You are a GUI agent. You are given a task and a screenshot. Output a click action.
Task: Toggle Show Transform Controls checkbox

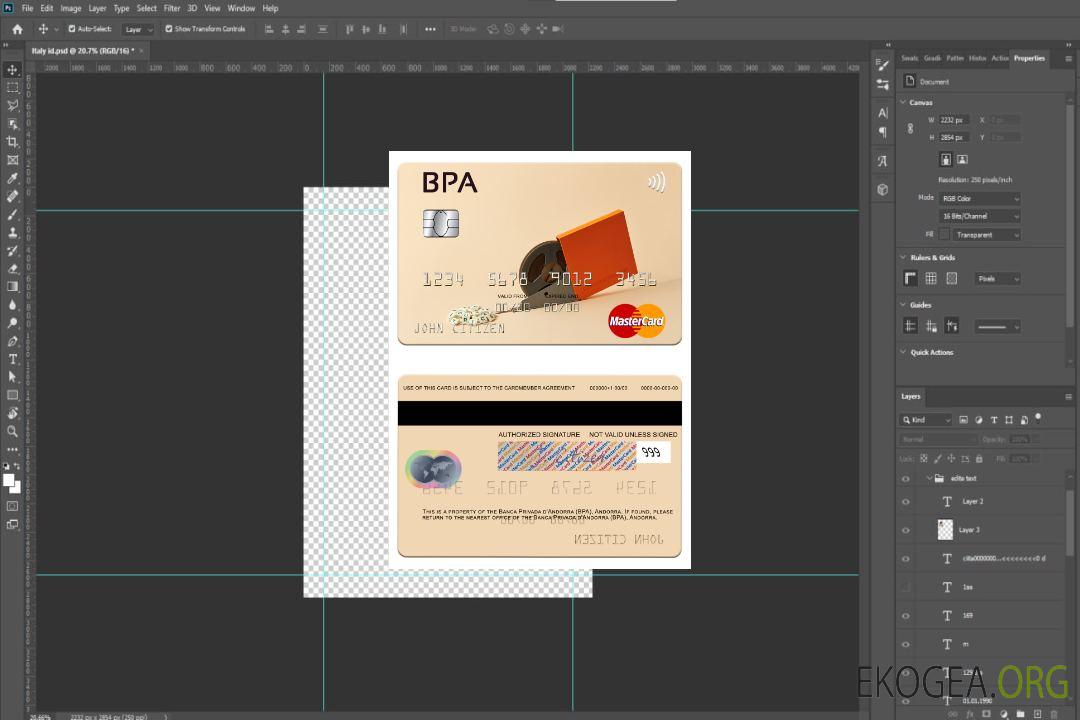(169, 29)
